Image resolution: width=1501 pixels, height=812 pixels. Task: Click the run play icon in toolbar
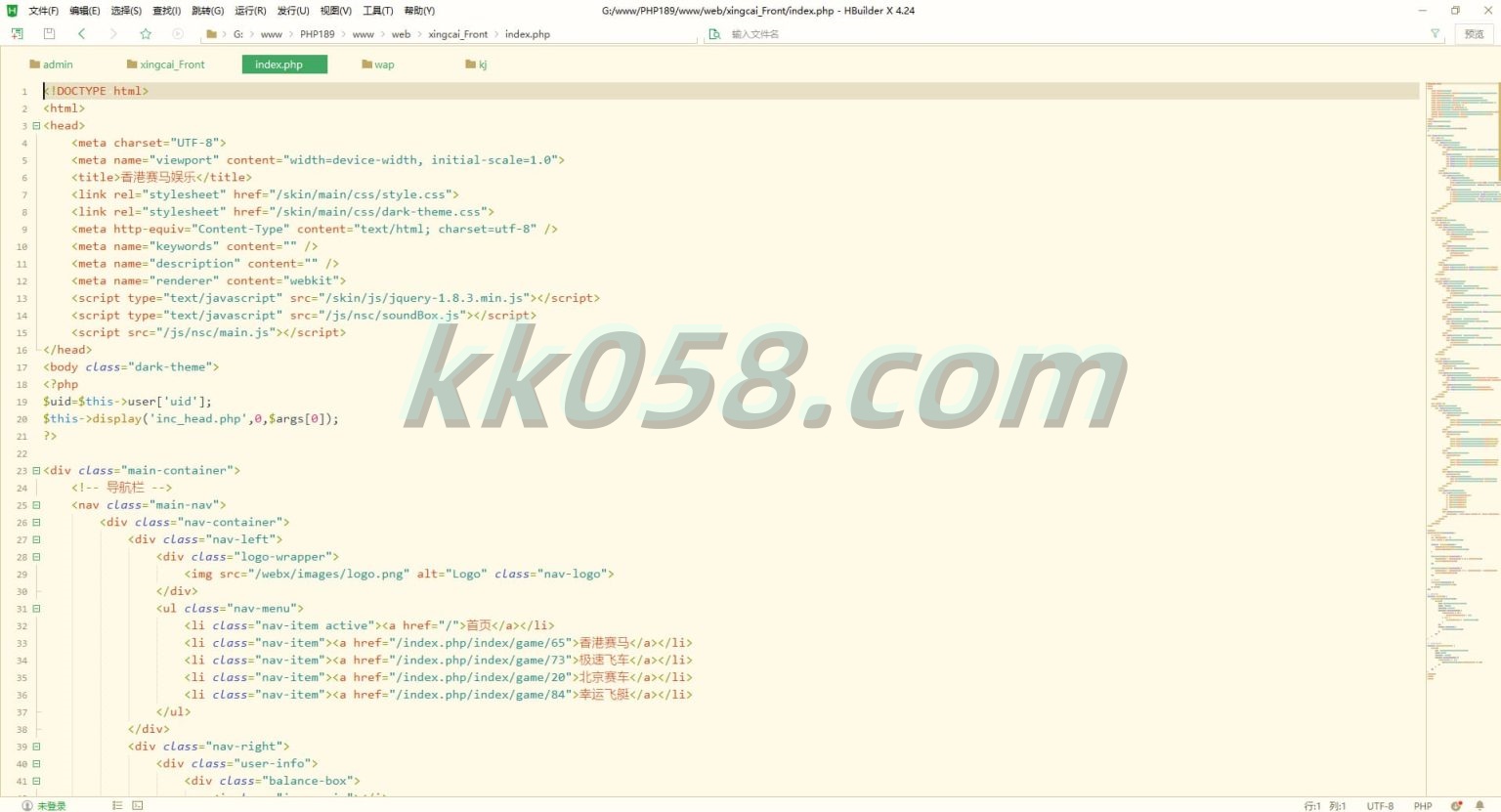tap(178, 34)
